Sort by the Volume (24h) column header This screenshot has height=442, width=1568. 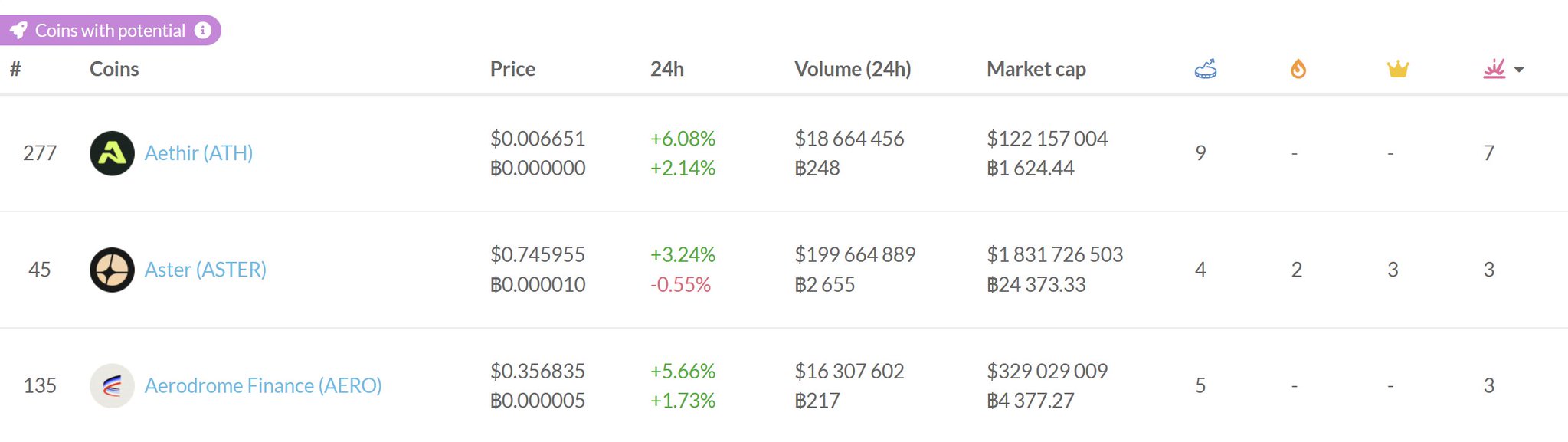click(852, 69)
